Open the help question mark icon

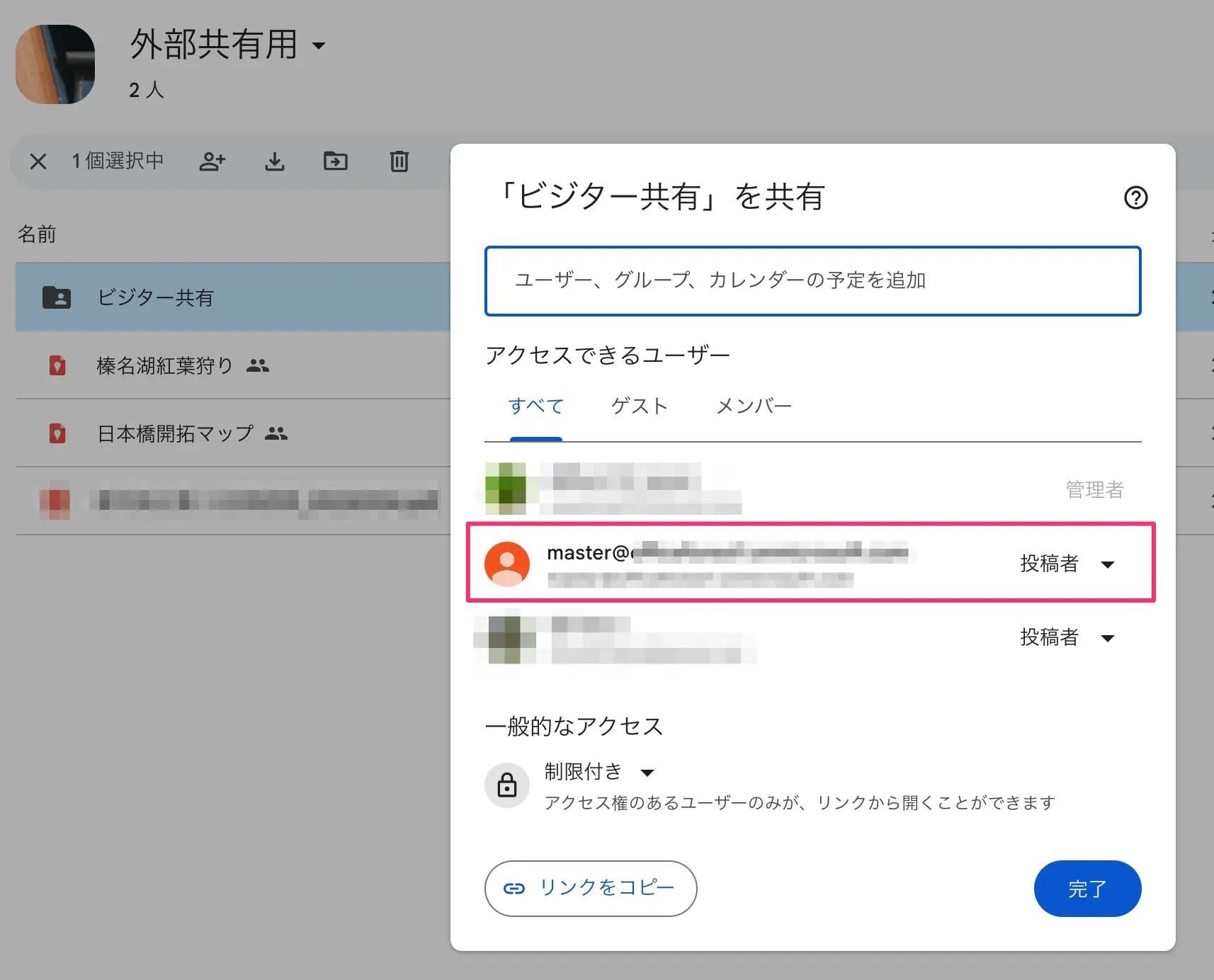1135,198
